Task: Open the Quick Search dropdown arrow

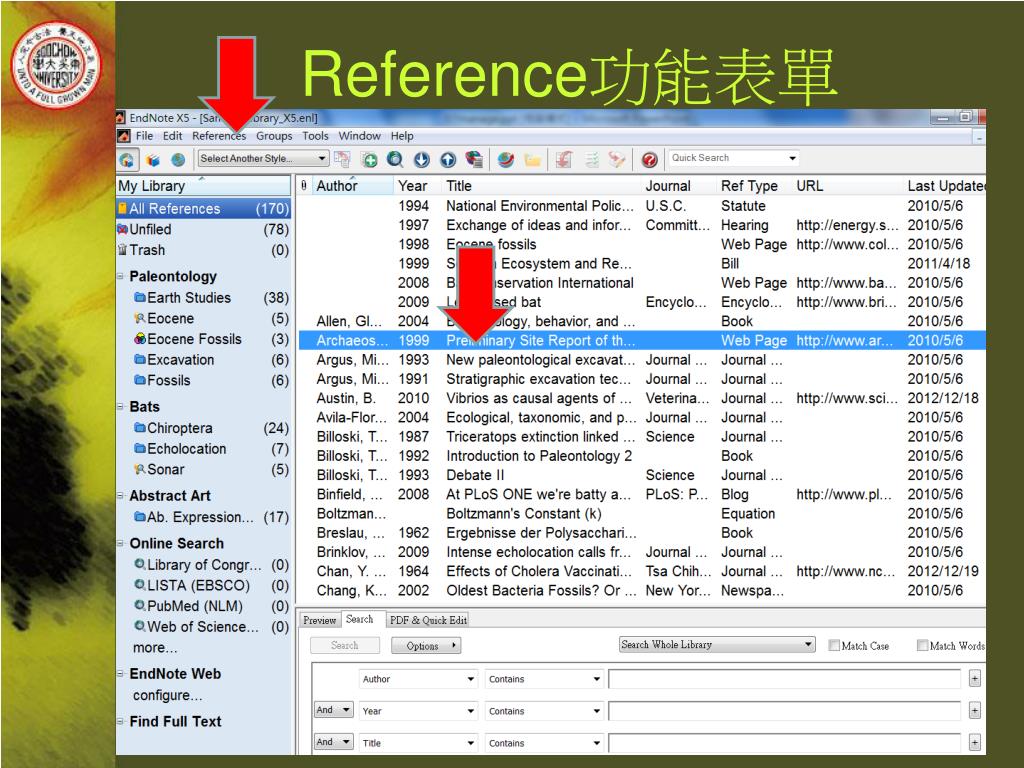Action: (792, 159)
